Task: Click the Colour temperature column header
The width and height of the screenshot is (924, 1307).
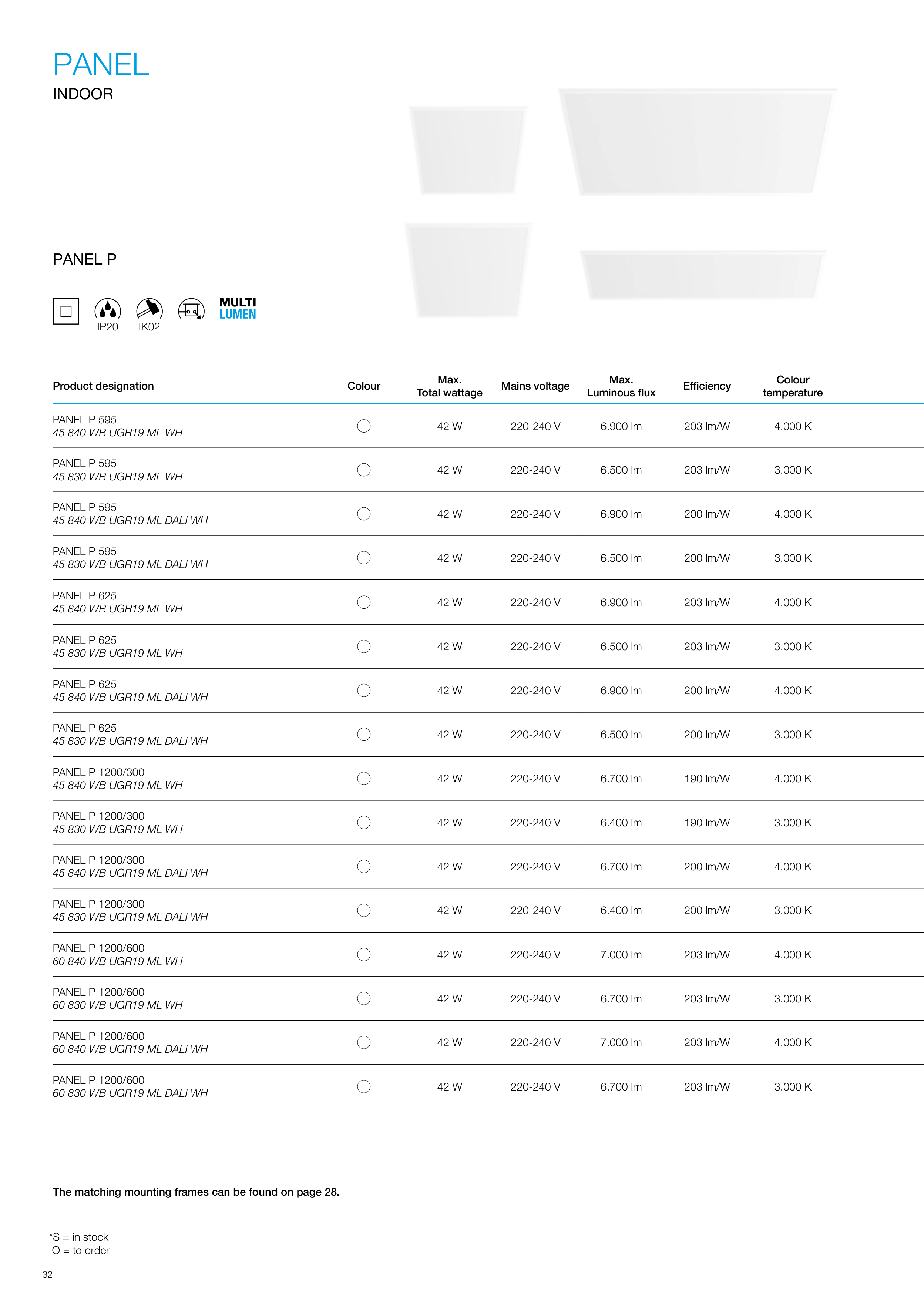Action: tap(793, 386)
